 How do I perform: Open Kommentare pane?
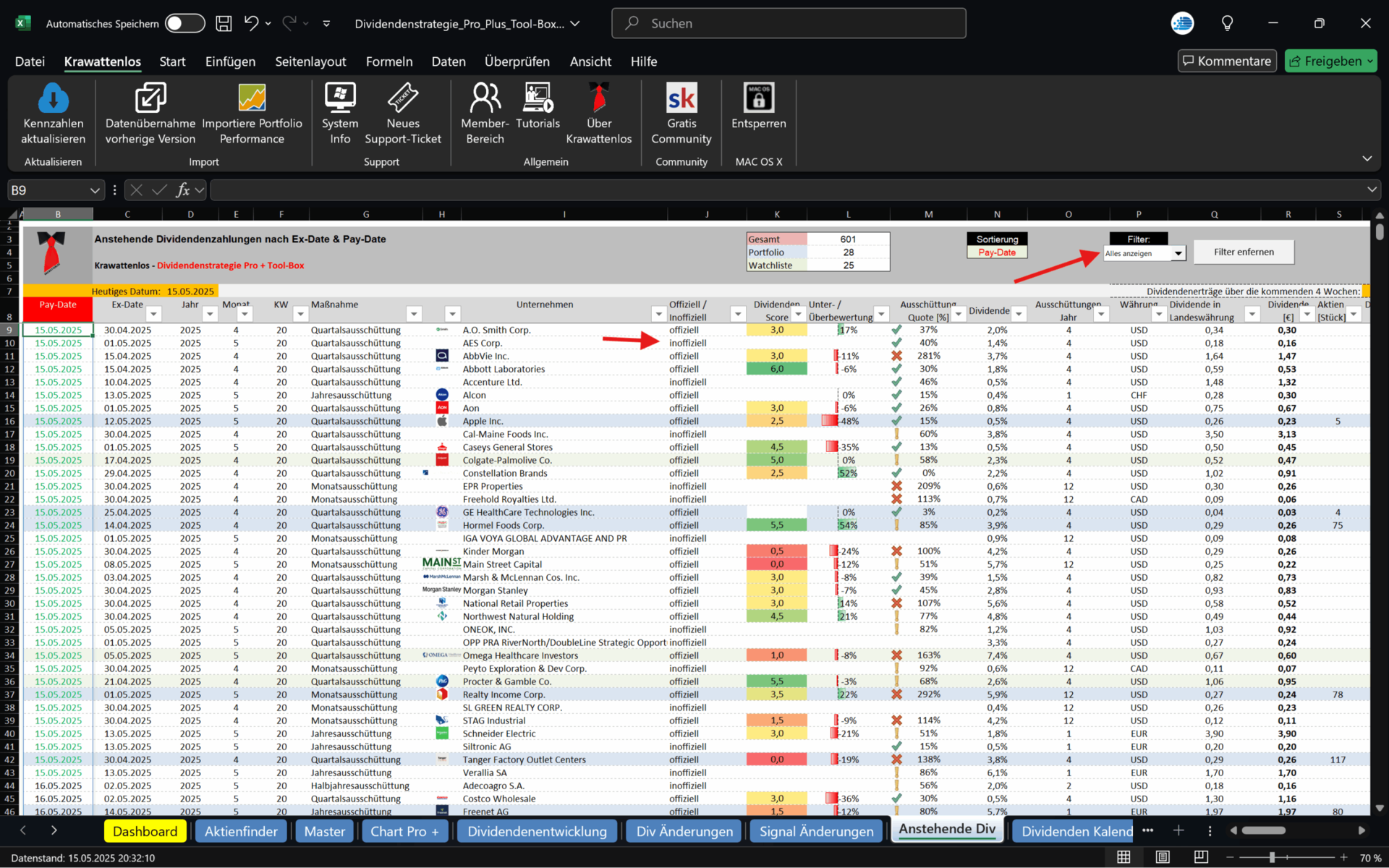point(1227,61)
